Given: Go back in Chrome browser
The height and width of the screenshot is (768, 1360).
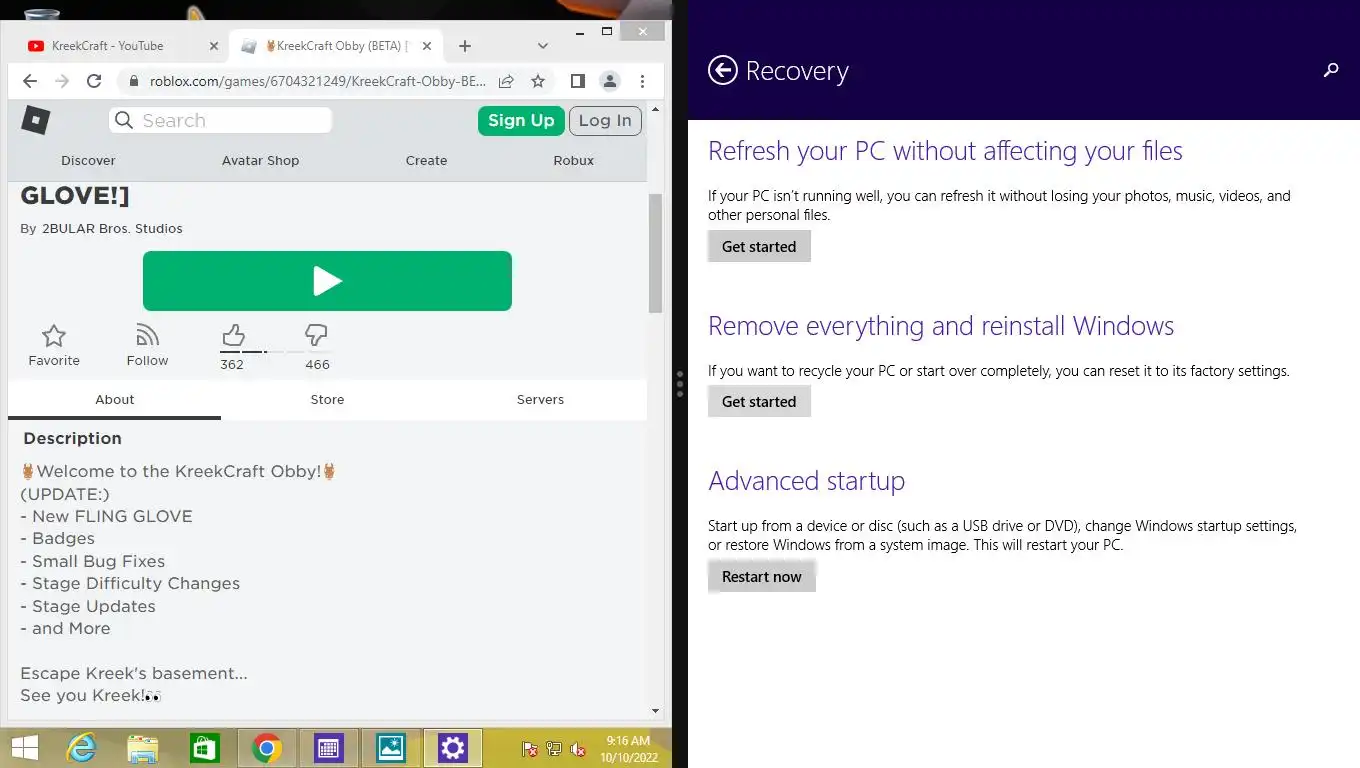Looking at the screenshot, I should [30, 81].
